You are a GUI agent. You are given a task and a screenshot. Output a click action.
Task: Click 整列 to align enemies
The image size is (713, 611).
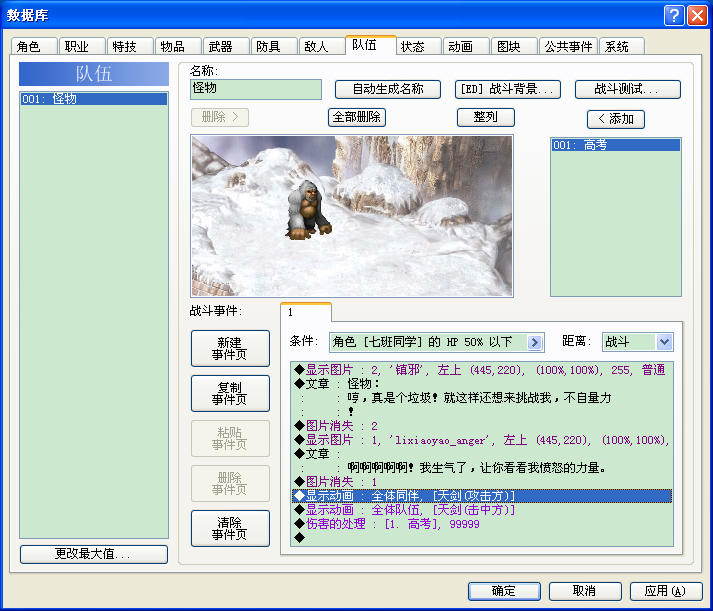[486, 117]
